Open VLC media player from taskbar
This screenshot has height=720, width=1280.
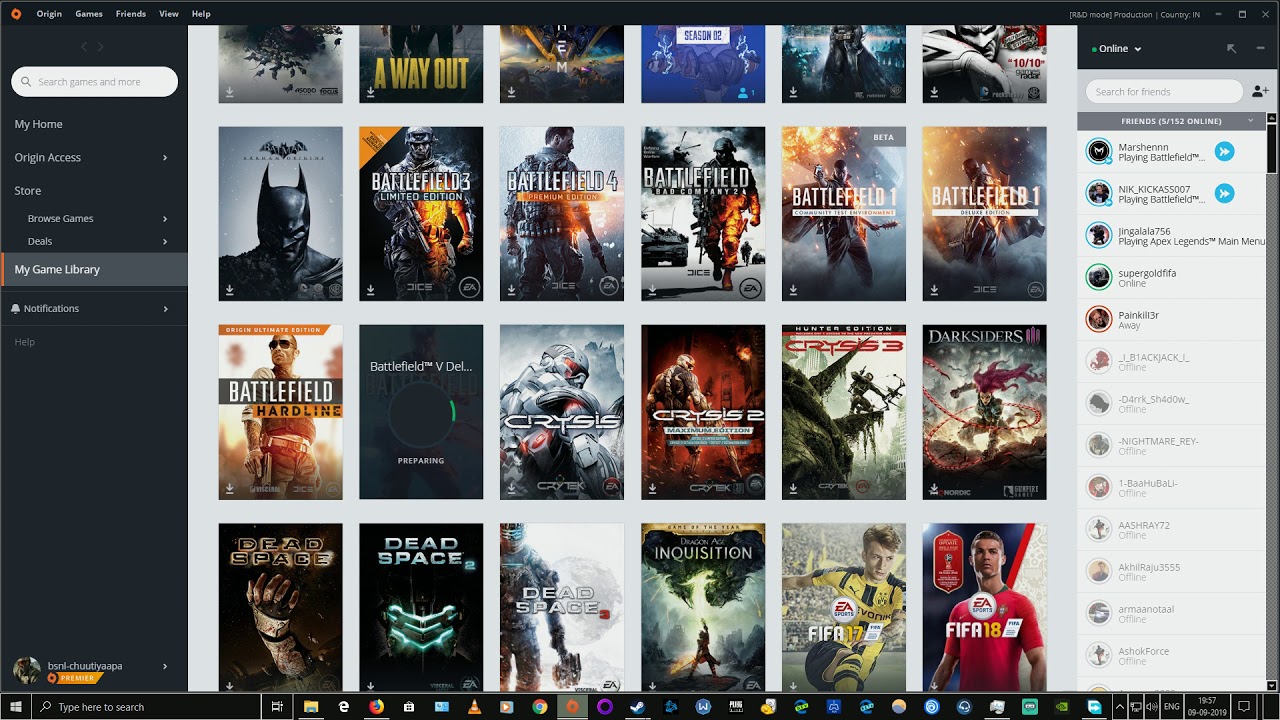coord(474,706)
